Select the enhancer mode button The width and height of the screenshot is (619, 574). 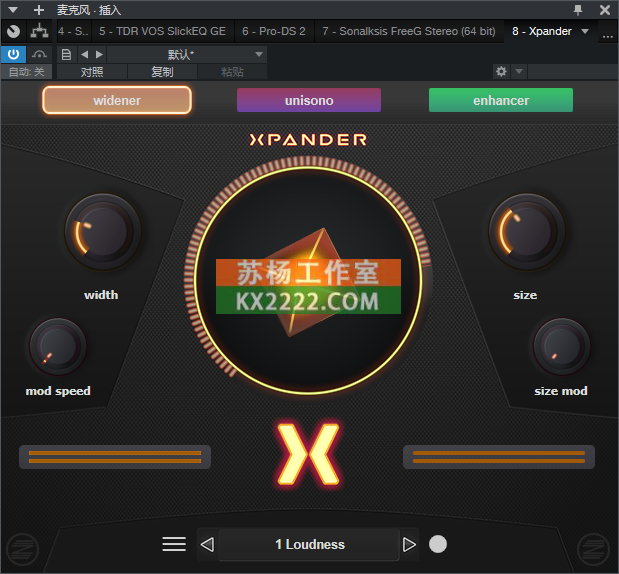pyautogui.click(x=501, y=100)
